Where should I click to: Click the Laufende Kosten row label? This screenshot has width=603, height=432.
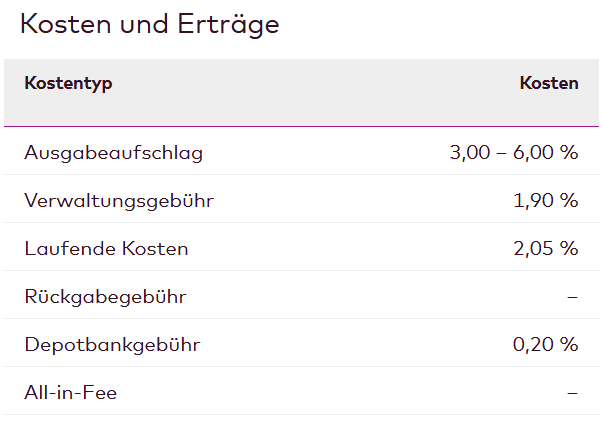coord(106,248)
